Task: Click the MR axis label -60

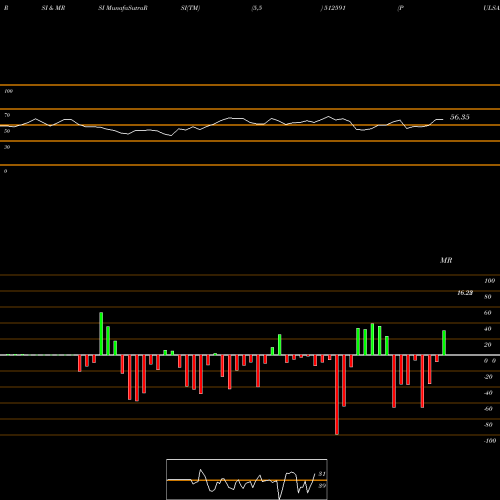Action: pyautogui.click(x=488, y=409)
